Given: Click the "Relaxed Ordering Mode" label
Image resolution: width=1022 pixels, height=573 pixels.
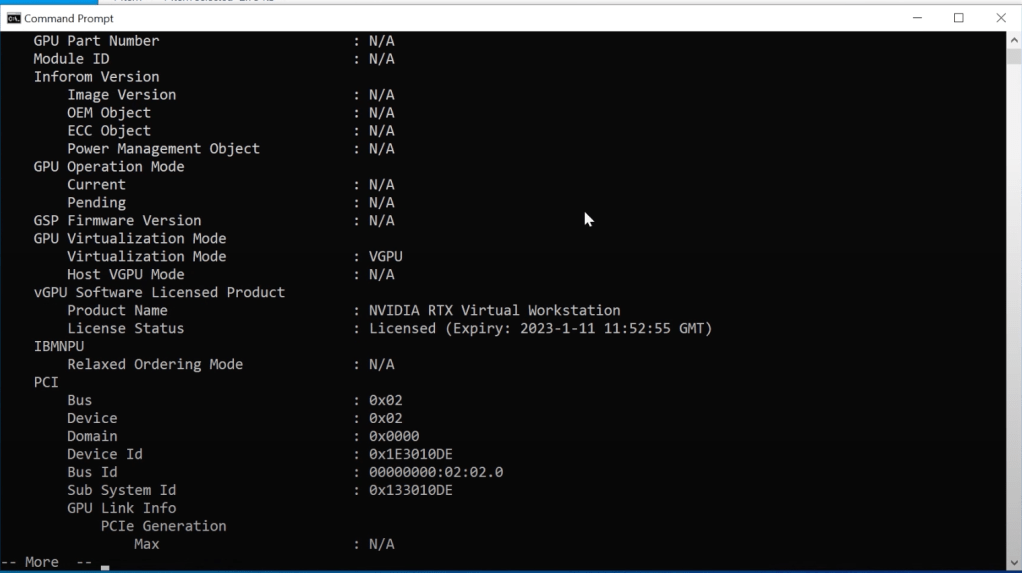Looking at the screenshot, I should (155, 364).
